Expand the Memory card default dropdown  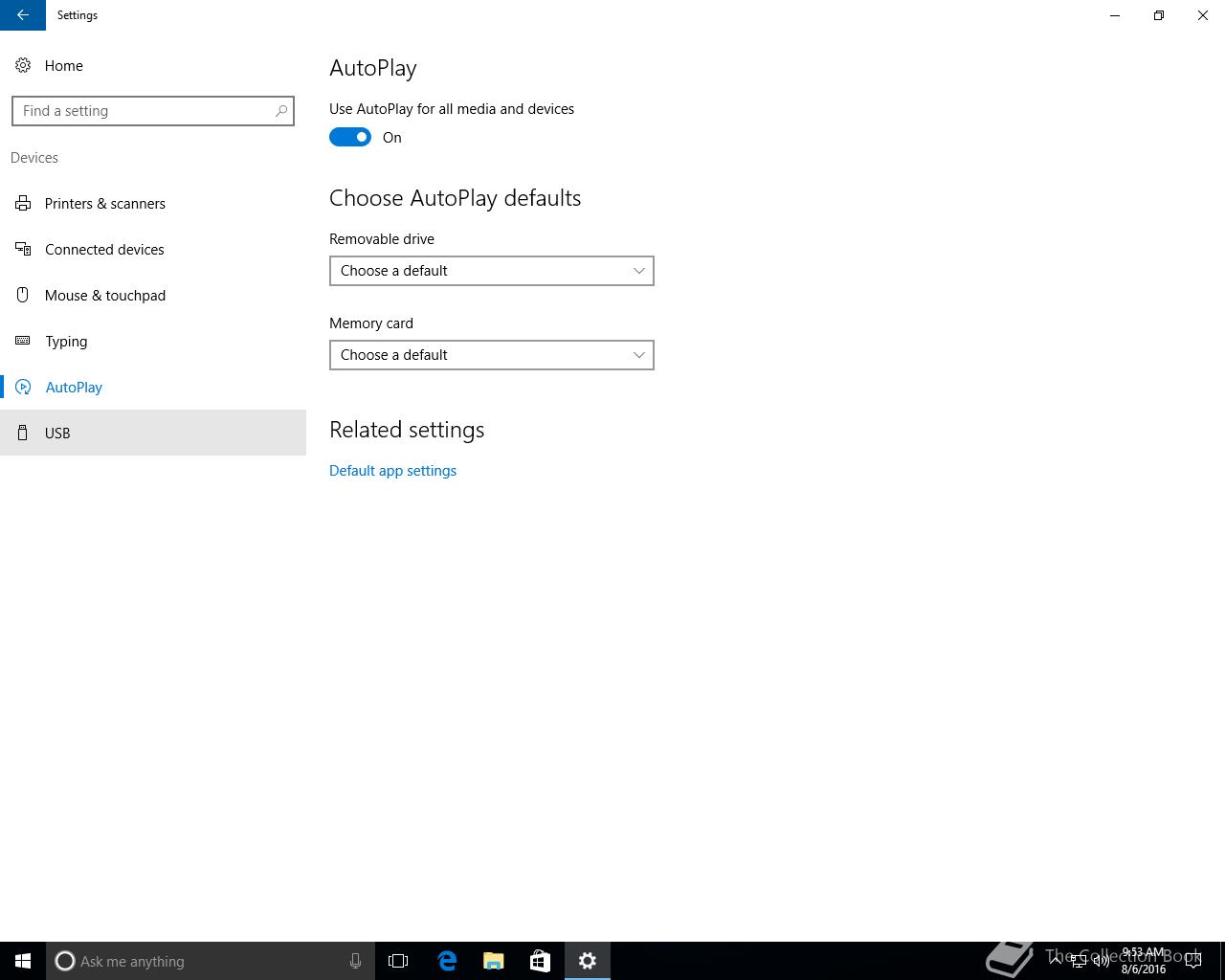click(492, 355)
